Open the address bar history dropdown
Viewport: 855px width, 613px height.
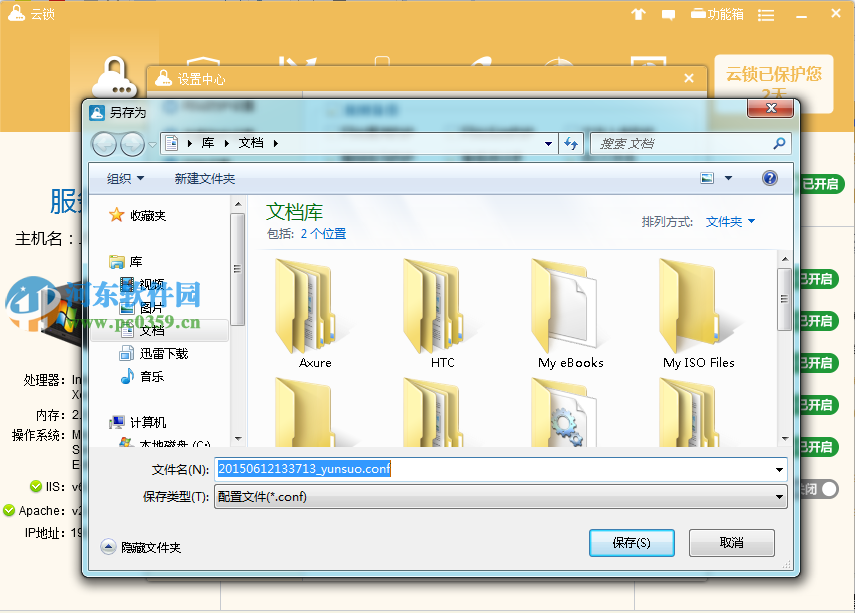[x=548, y=143]
